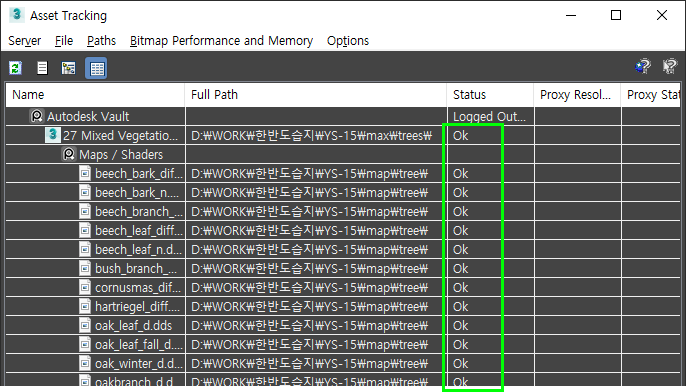The width and height of the screenshot is (686, 392).
Task: Select the oak_leaf_d.dds asset name
Action: tap(133, 326)
